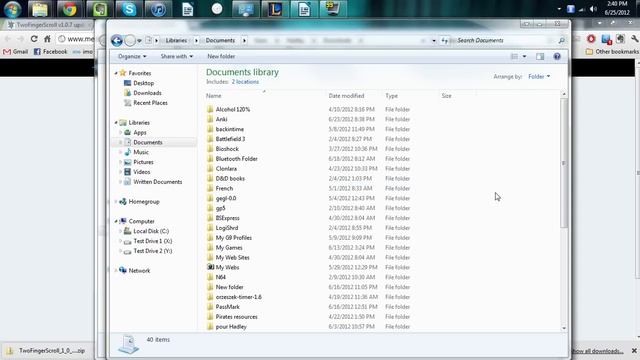Viewport: 640px width, 360px height.
Task: Select the backintime folder
Action: click(x=229, y=129)
